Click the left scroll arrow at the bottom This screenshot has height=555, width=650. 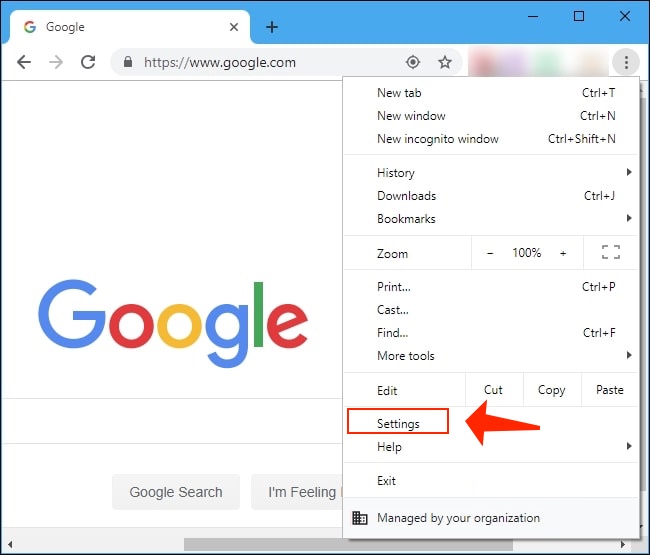10,544
